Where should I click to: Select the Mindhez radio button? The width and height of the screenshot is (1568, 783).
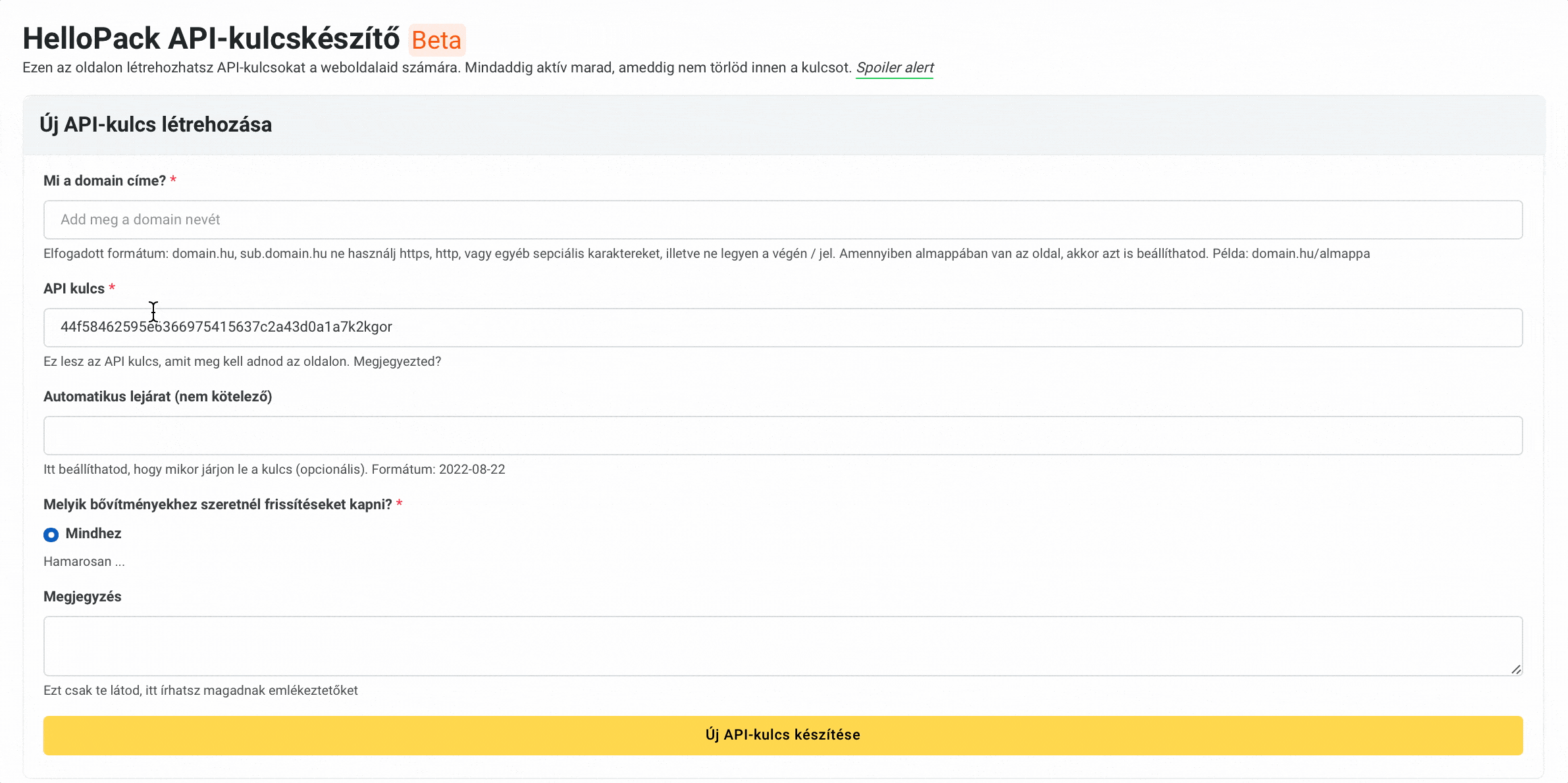pos(51,534)
